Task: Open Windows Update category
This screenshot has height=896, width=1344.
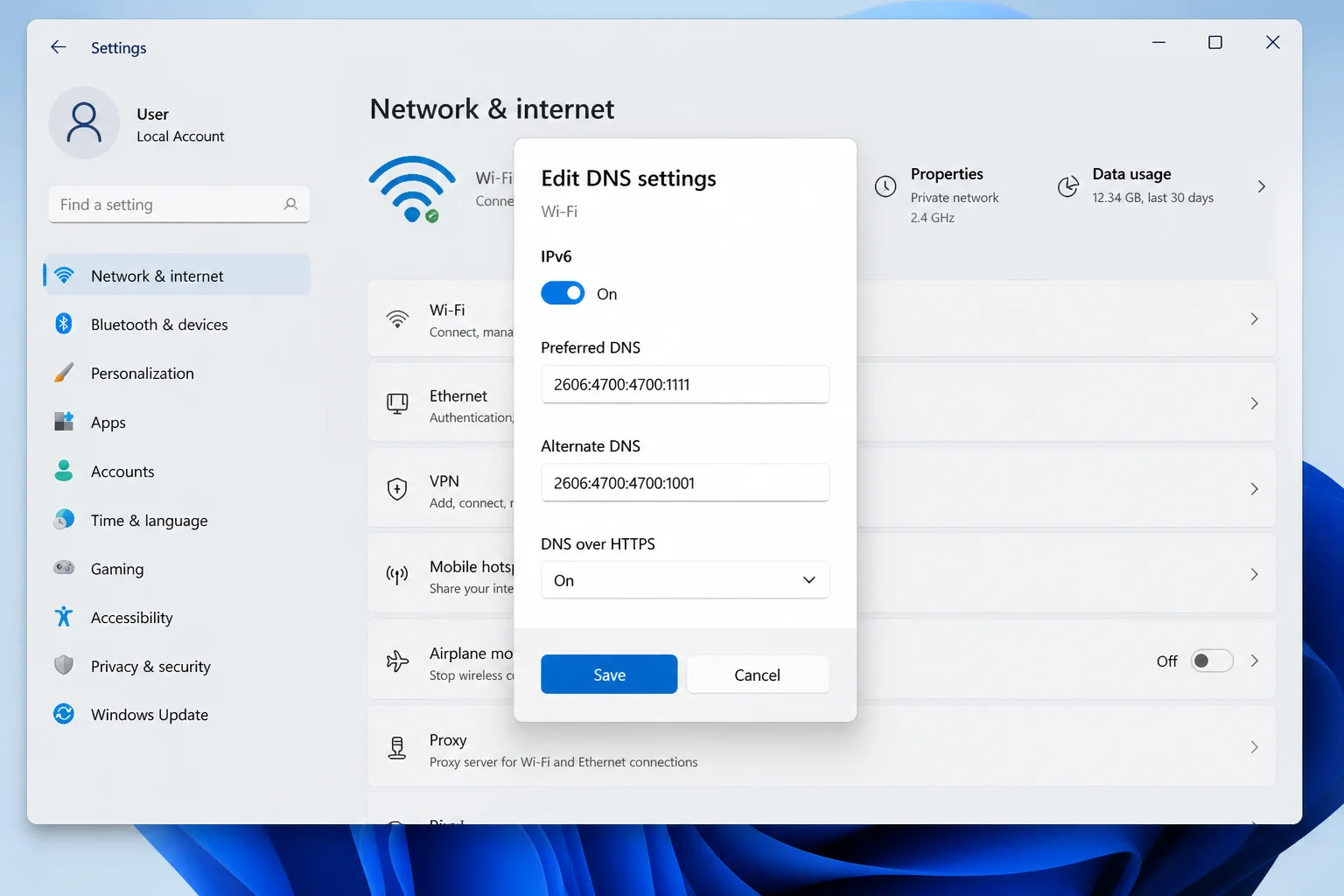Action: [x=177, y=714]
